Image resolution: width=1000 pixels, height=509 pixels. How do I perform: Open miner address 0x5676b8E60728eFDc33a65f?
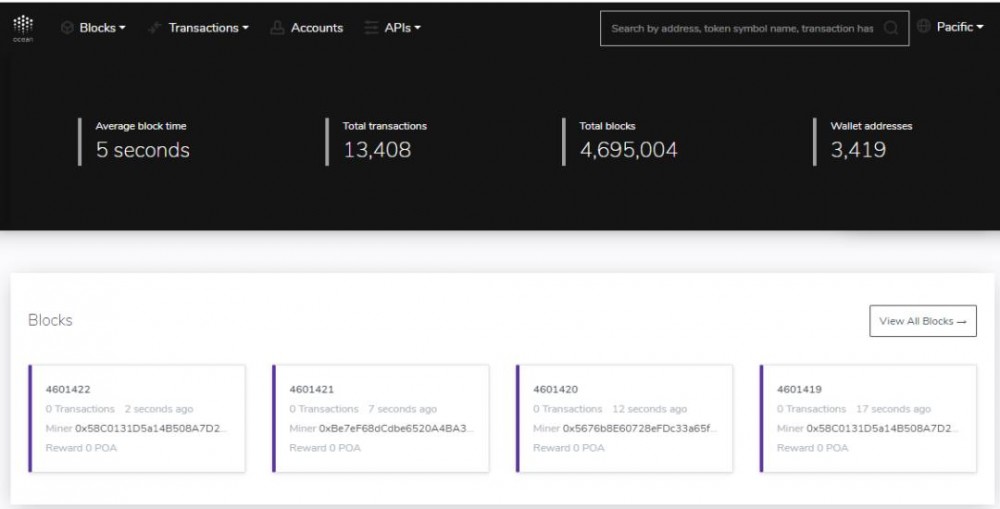coord(640,428)
